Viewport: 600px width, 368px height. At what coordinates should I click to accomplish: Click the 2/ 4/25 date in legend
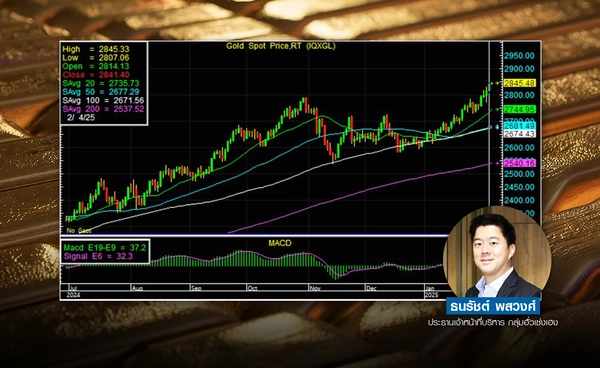click(x=81, y=117)
